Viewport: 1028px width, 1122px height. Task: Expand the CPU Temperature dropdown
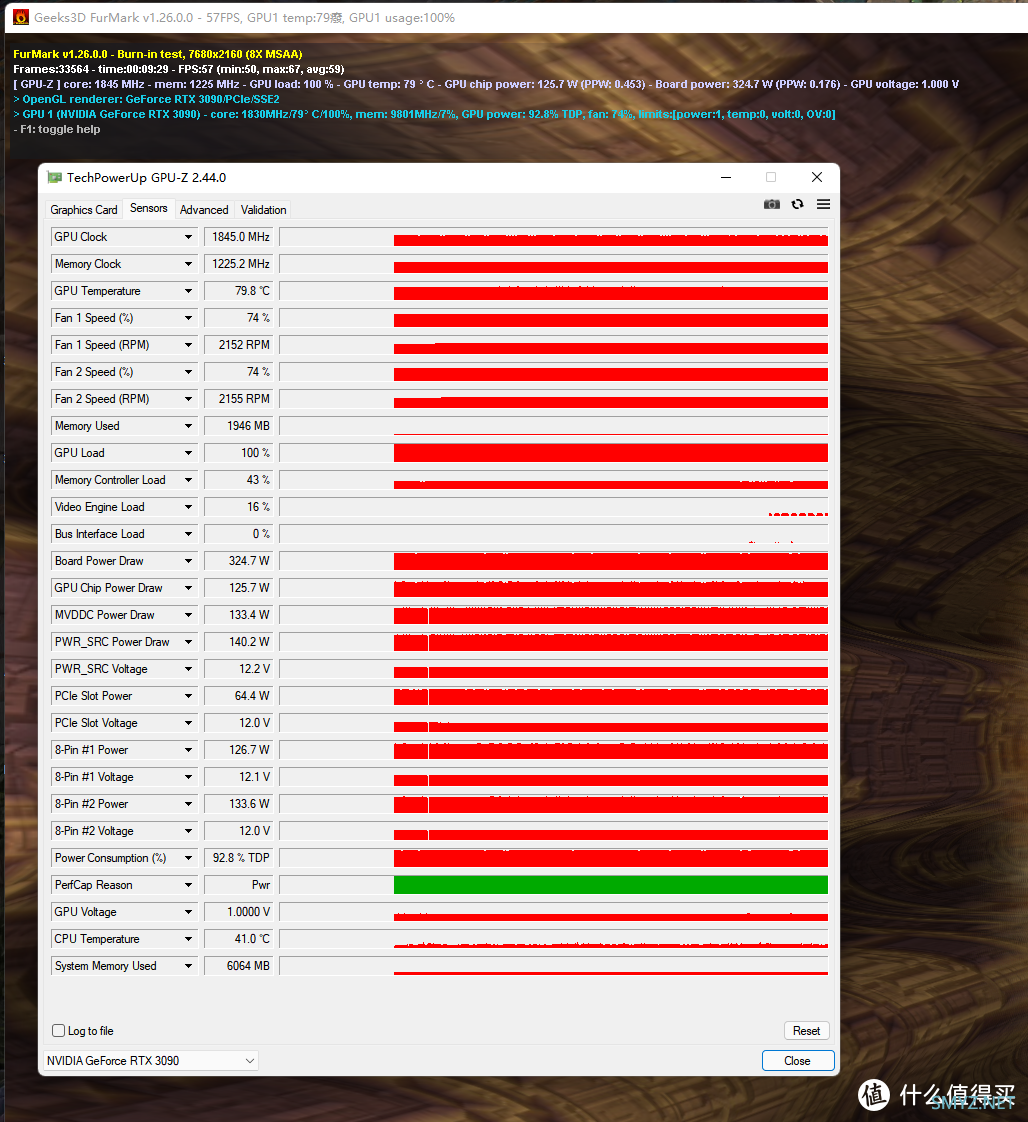pos(188,939)
